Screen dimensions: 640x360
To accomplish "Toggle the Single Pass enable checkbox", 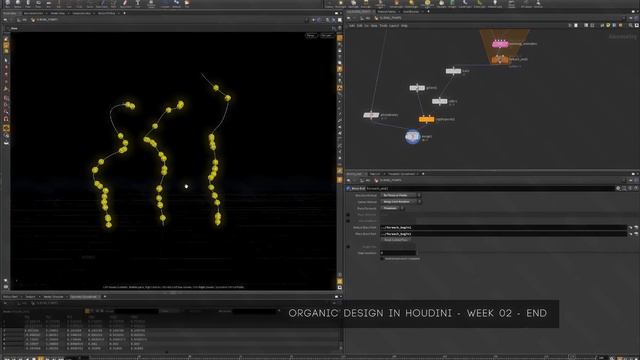I will [x=348, y=247].
